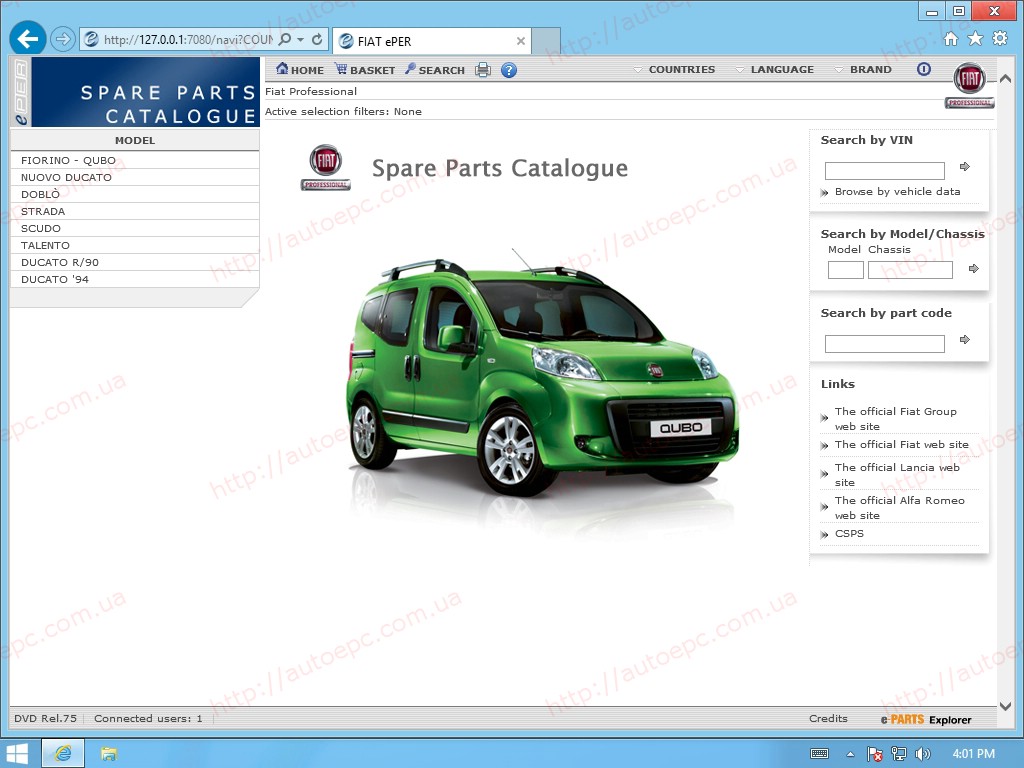Go back with the browser back arrow

coord(27,39)
